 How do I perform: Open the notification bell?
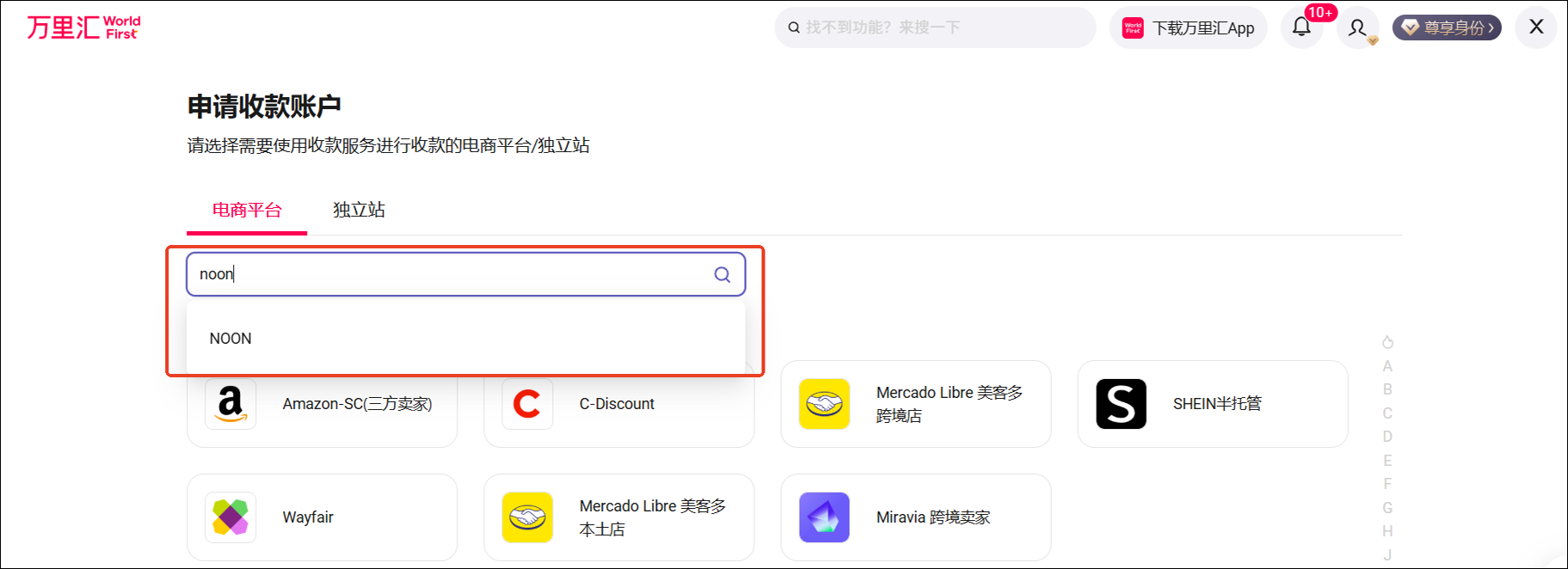click(1301, 27)
